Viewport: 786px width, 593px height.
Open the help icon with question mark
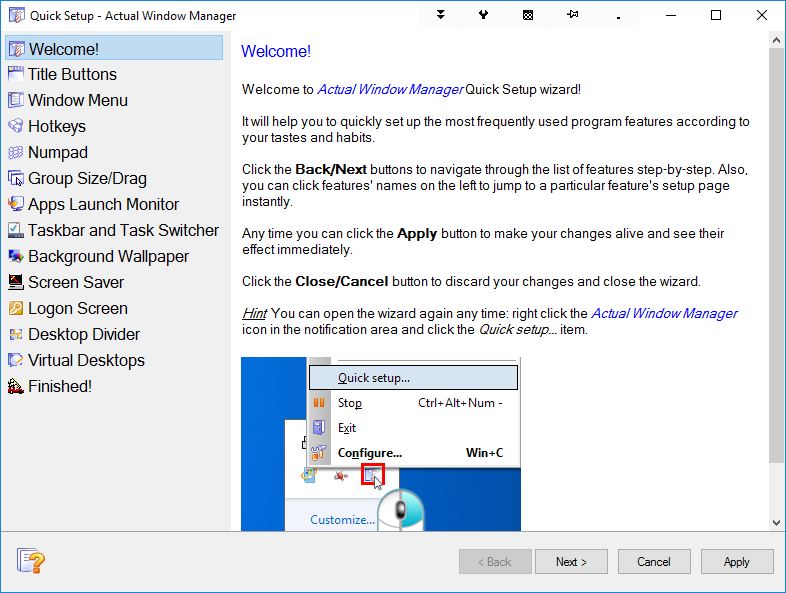(x=31, y=560)
